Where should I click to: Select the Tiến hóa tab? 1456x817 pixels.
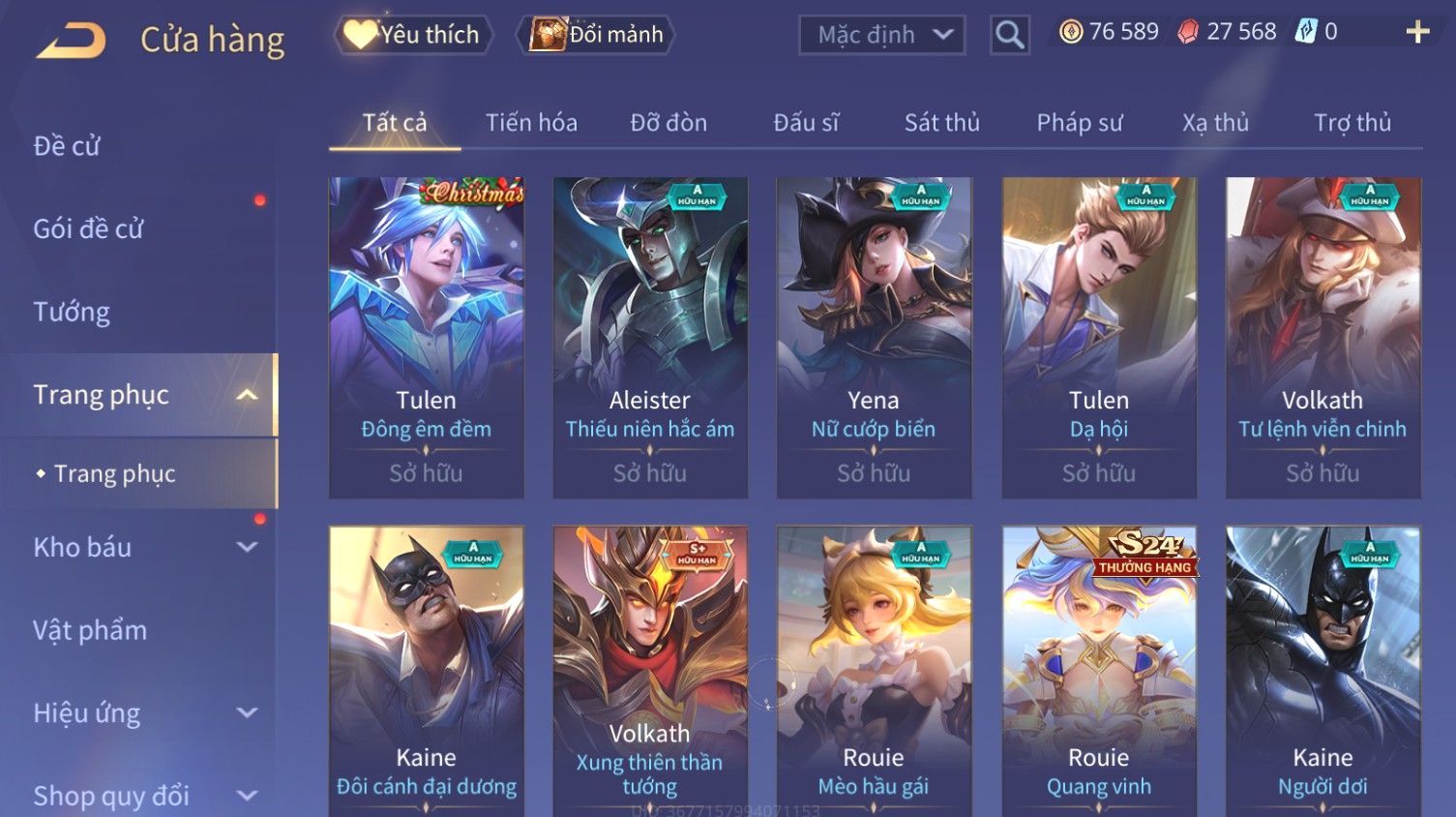(531, 123)
